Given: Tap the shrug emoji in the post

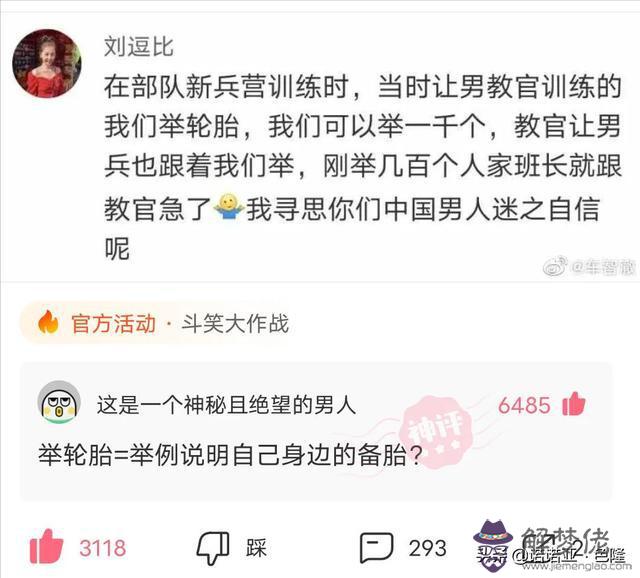Looking at the screenshot, I should click(x=229, y=208).
